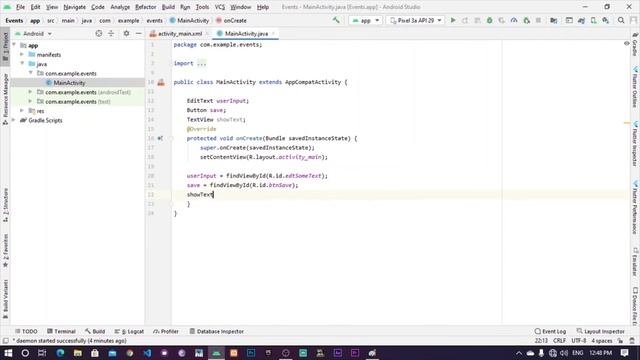Open the Build menu

click(x=168, y=7)
